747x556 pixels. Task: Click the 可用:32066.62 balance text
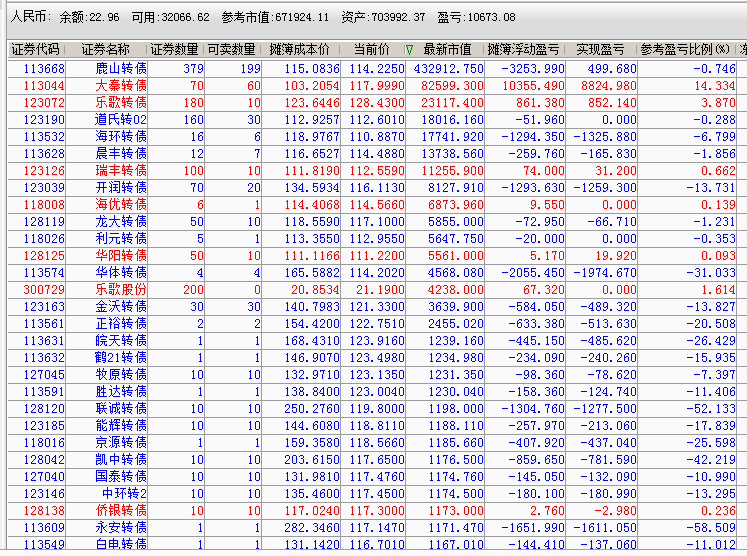[x=171, y=18]
